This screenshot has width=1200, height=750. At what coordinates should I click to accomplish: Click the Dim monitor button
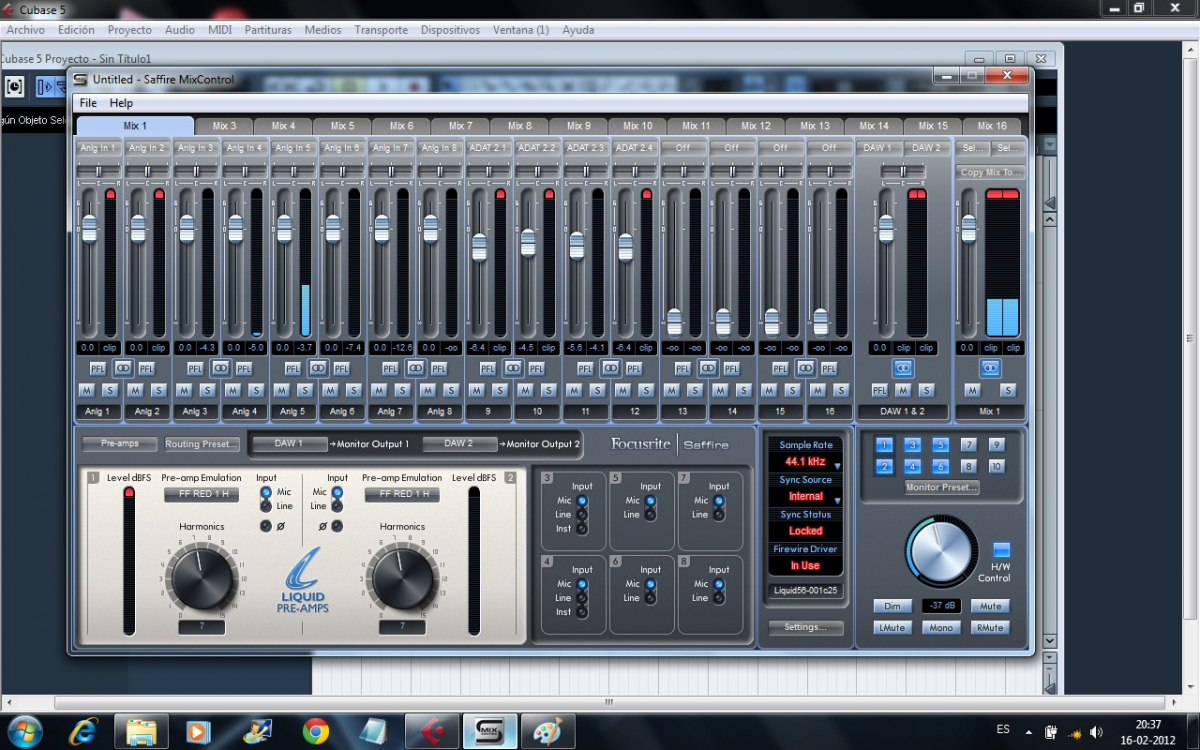(x=891, y=606)
